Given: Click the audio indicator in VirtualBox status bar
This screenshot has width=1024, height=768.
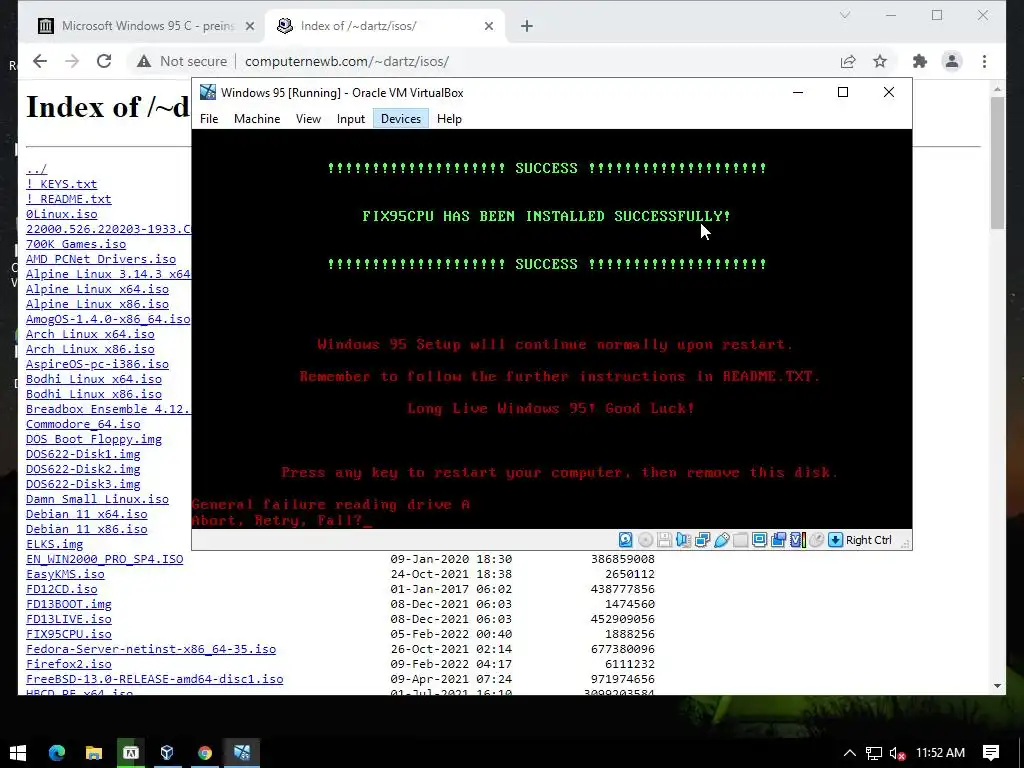Looking at the screenshot, I should pyautogui.click(x=684, y=539).
